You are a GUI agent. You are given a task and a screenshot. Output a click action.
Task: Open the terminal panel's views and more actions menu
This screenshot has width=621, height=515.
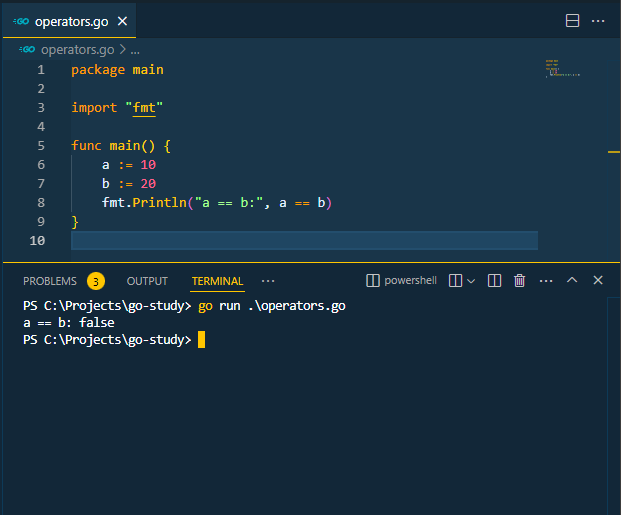coord(546,281)
